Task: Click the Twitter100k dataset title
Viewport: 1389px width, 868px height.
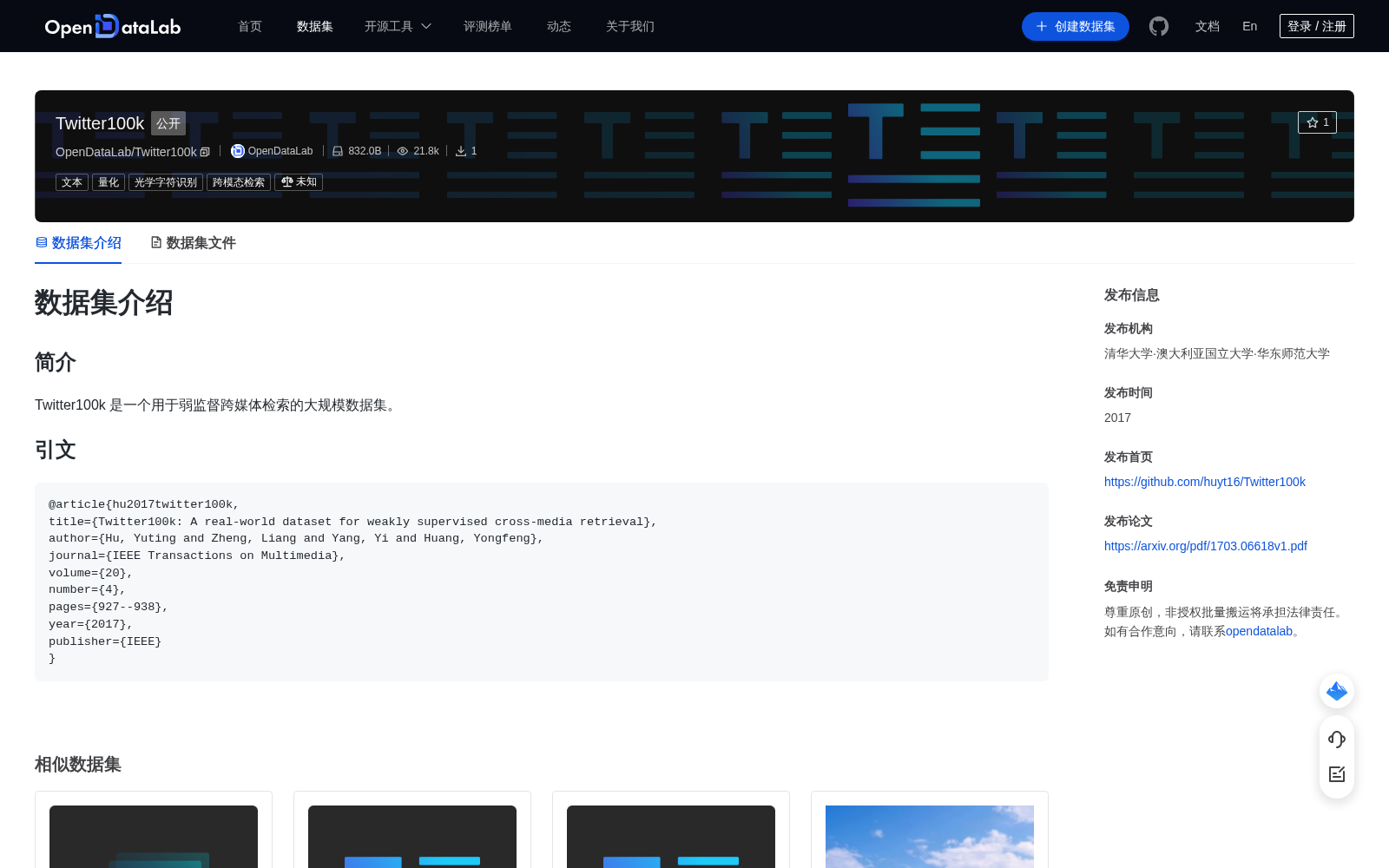Action: (100, 123)
